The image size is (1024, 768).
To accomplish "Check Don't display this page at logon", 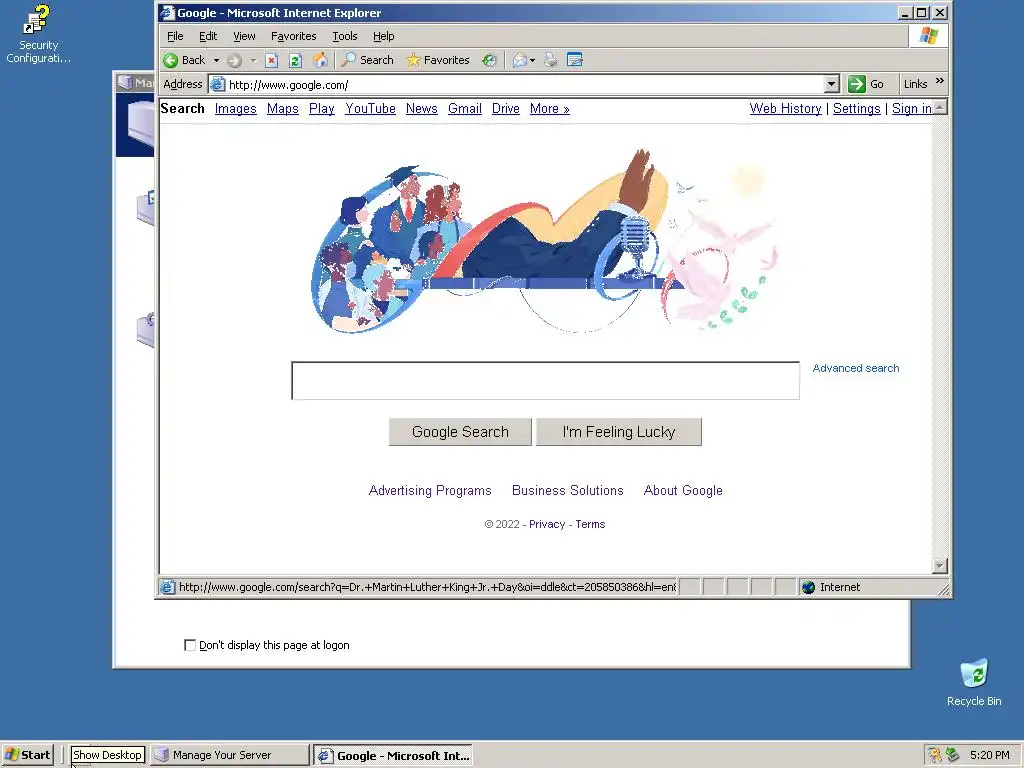I will click(190, 645).
